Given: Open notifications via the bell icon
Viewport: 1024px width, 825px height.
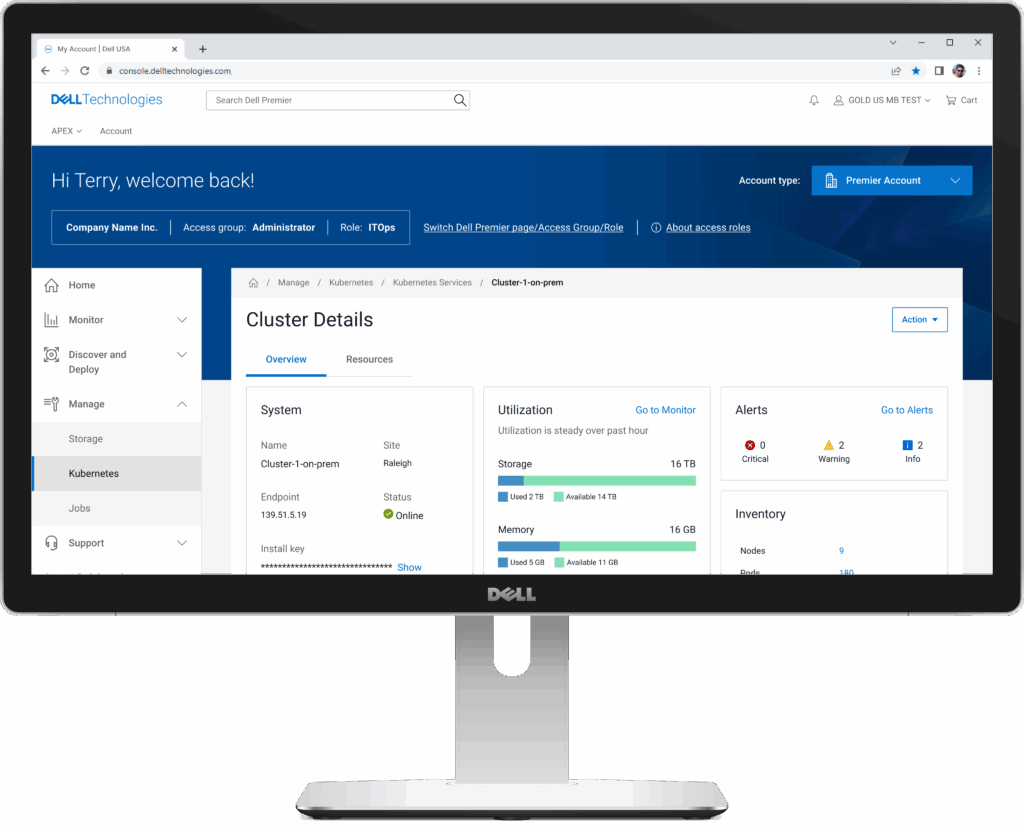Looking at the screenshot, I should [x=813, y=100].
